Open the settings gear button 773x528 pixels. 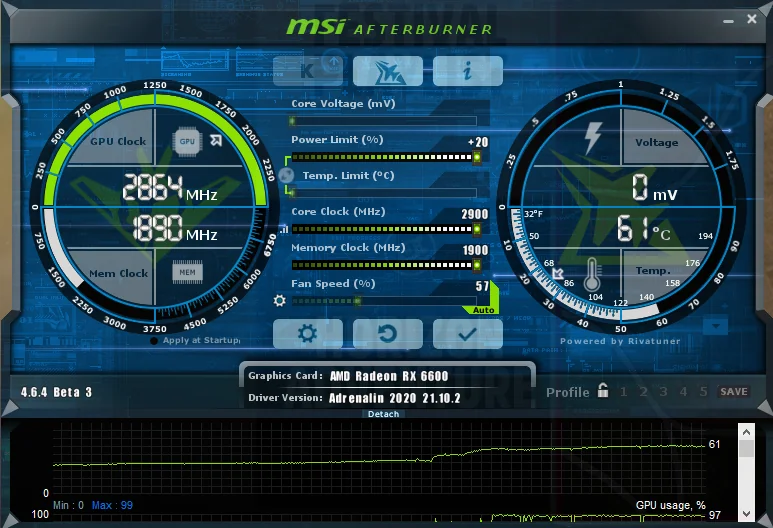click(x=308, y=334)
